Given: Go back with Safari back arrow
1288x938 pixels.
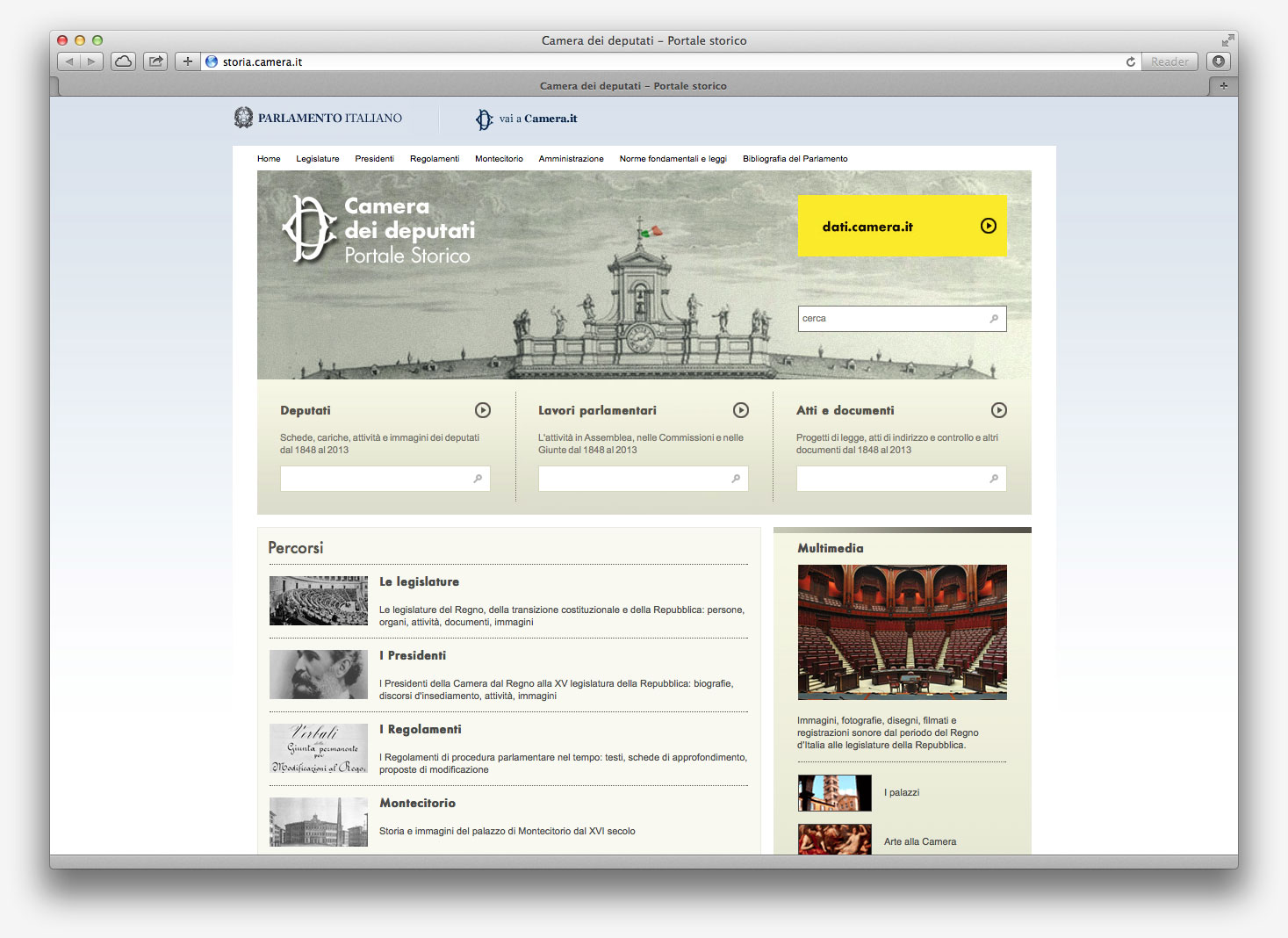Looking at the screenshot, I should click(x=69, y=61).
